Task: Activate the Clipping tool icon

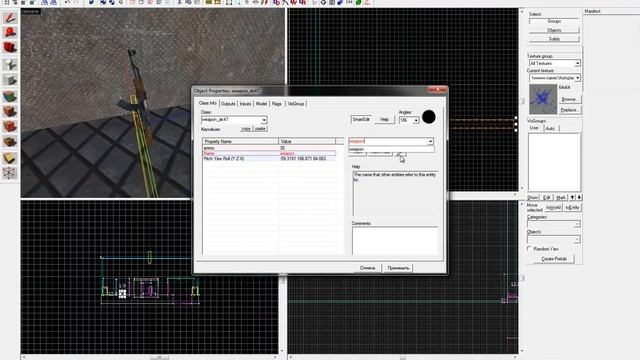Action: coord(10,158)
